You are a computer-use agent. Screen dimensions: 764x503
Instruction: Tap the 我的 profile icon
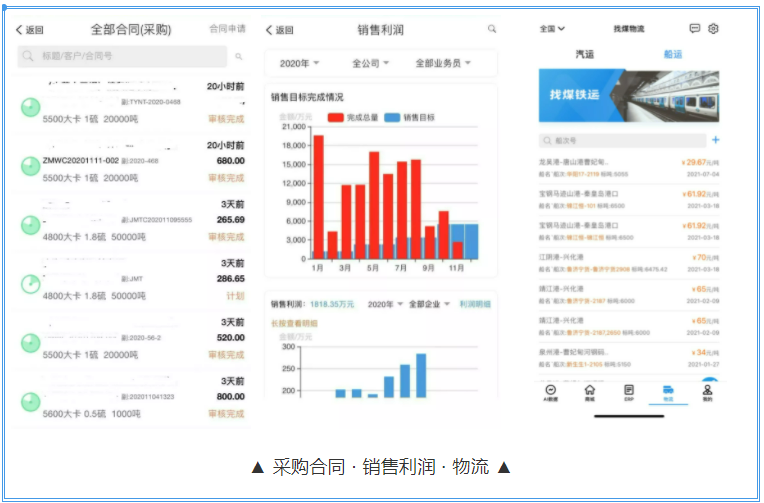707,389
